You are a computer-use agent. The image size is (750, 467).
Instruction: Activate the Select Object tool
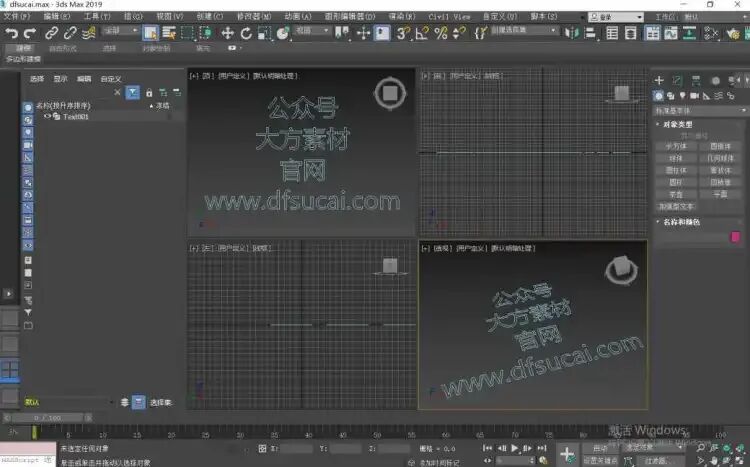pos(150,33)
